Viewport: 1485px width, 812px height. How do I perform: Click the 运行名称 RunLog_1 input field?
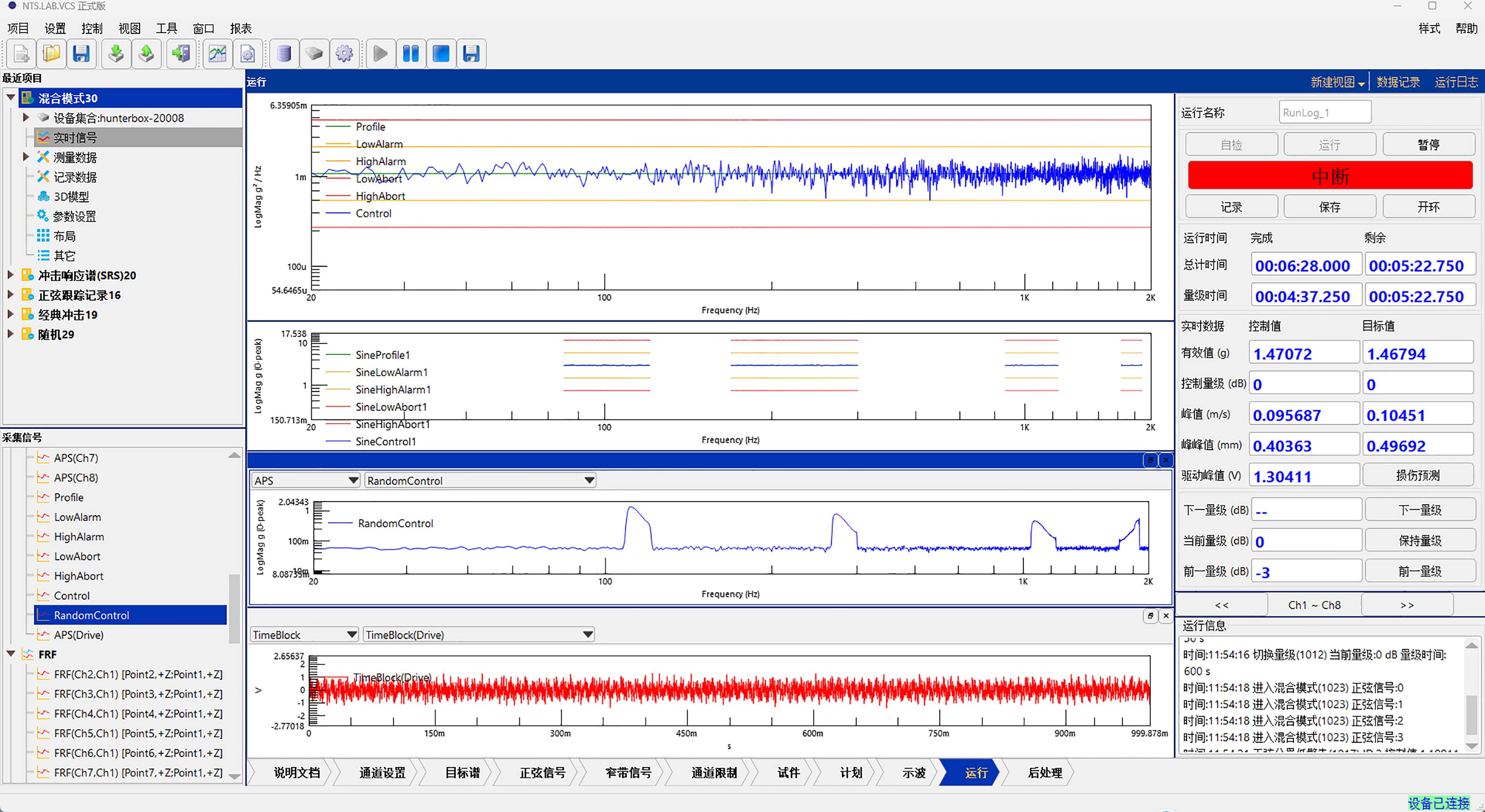(x=1324, y=113)
